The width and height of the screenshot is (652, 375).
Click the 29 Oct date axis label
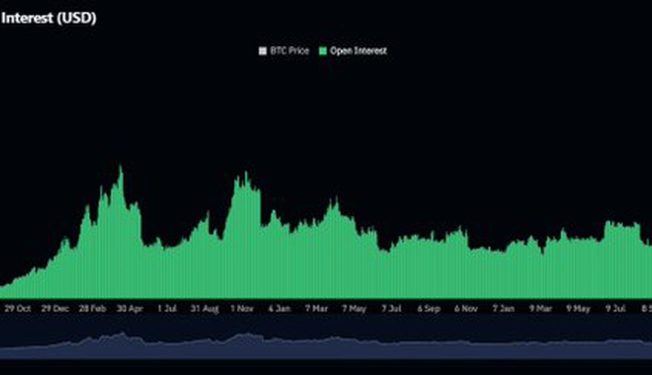coord(17,308)
